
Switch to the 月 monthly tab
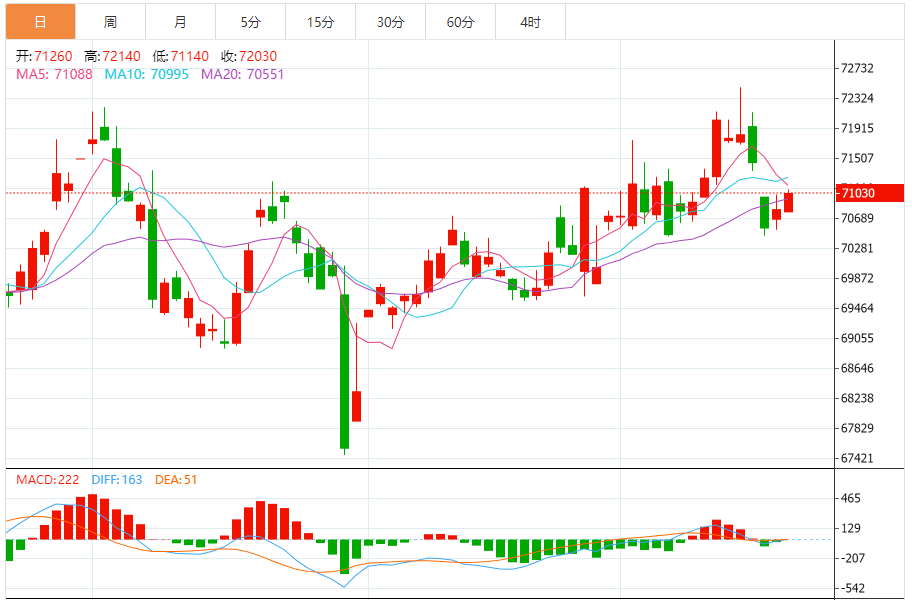tap(180, 22)
